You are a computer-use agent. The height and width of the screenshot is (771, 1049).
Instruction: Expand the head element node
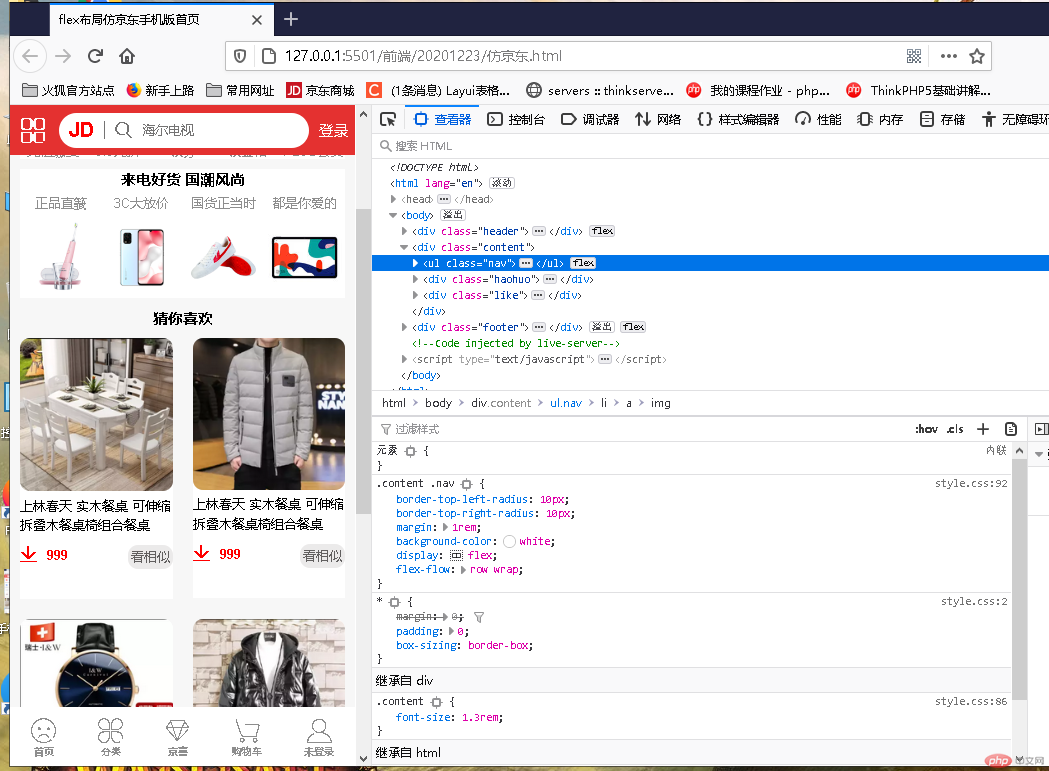click(x=393, y=199)
